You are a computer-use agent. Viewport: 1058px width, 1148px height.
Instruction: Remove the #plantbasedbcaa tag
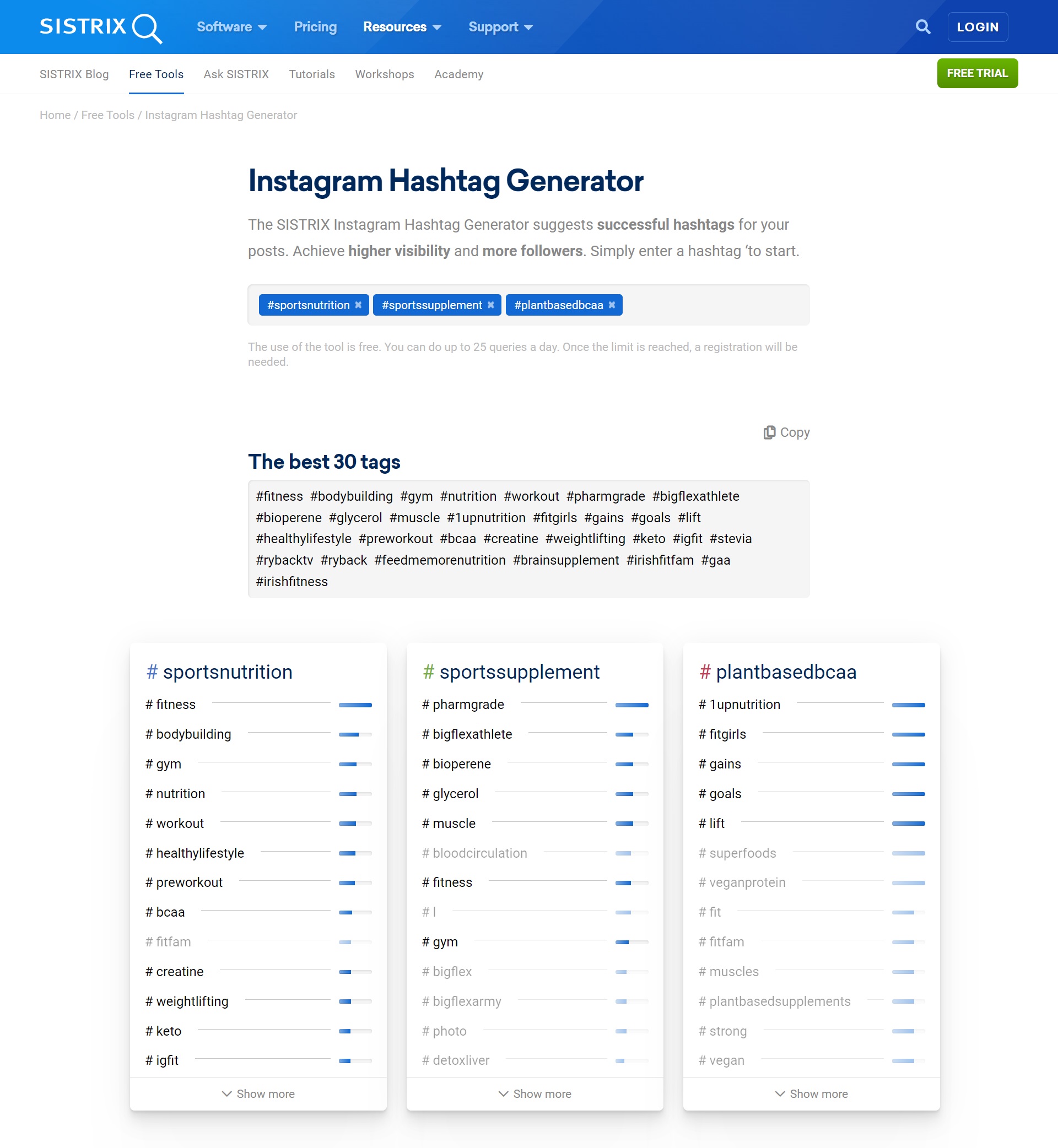(612, 305)
